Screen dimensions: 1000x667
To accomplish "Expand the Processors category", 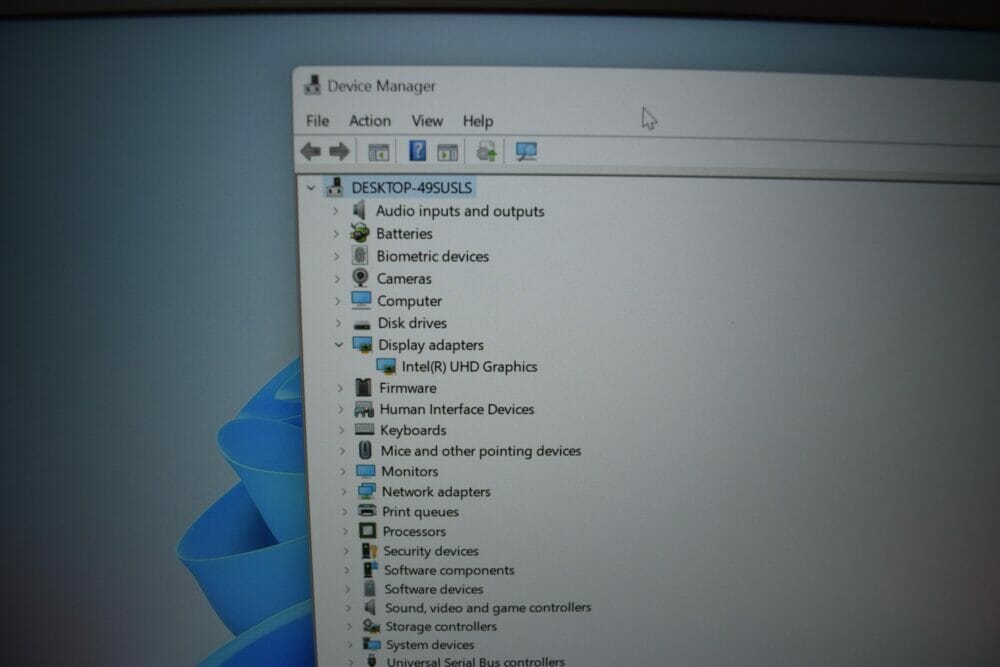I will [x=345, y=531].
